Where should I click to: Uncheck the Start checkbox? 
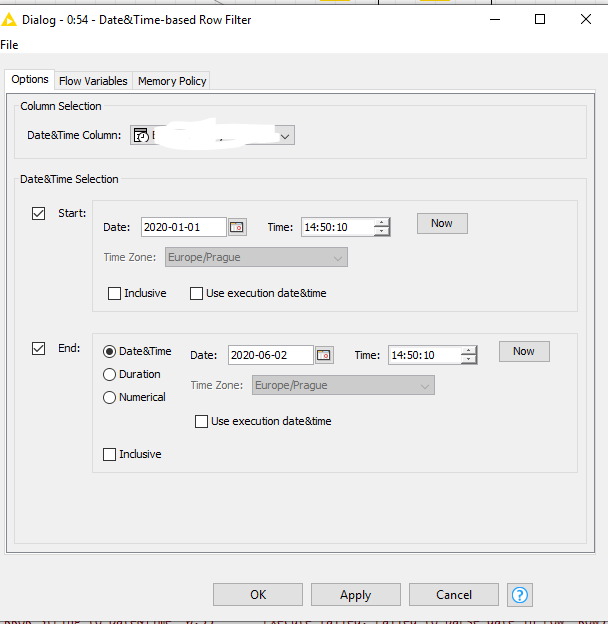coord(39,213)
